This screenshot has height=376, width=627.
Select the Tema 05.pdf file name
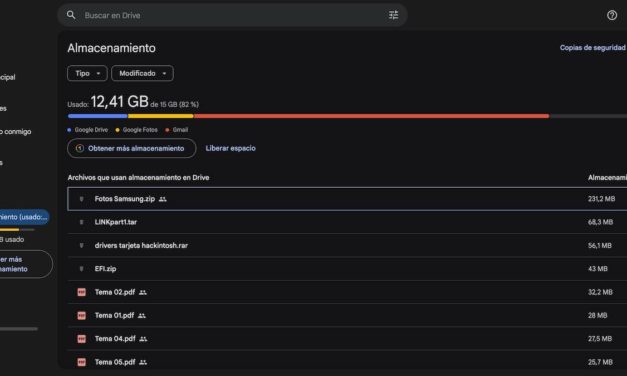coord(115,362)
